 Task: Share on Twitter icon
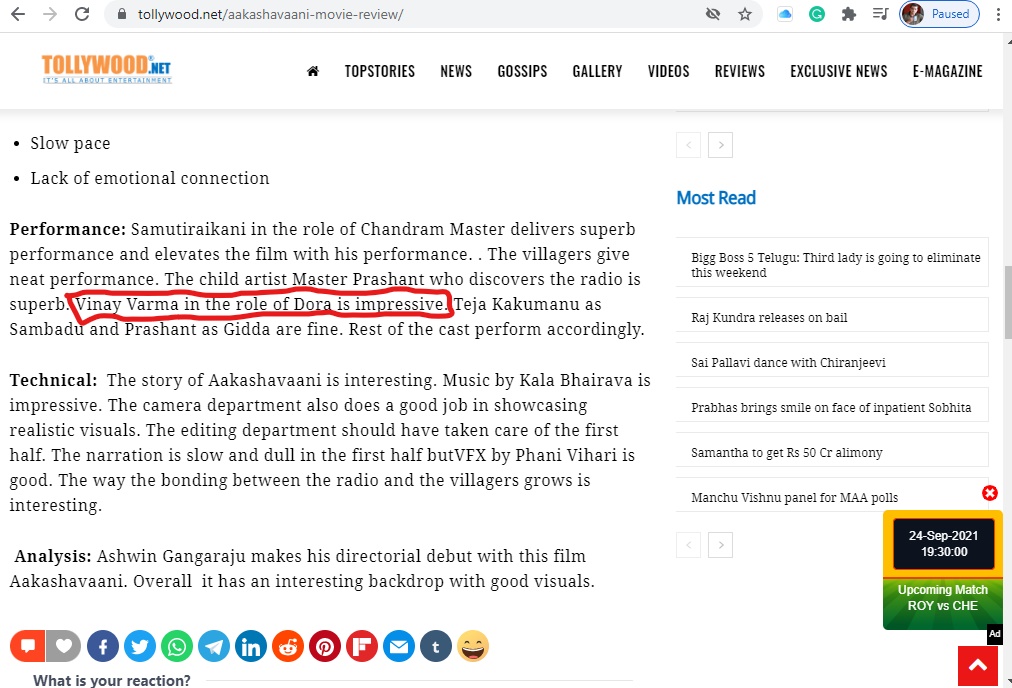tap(140, 646)
